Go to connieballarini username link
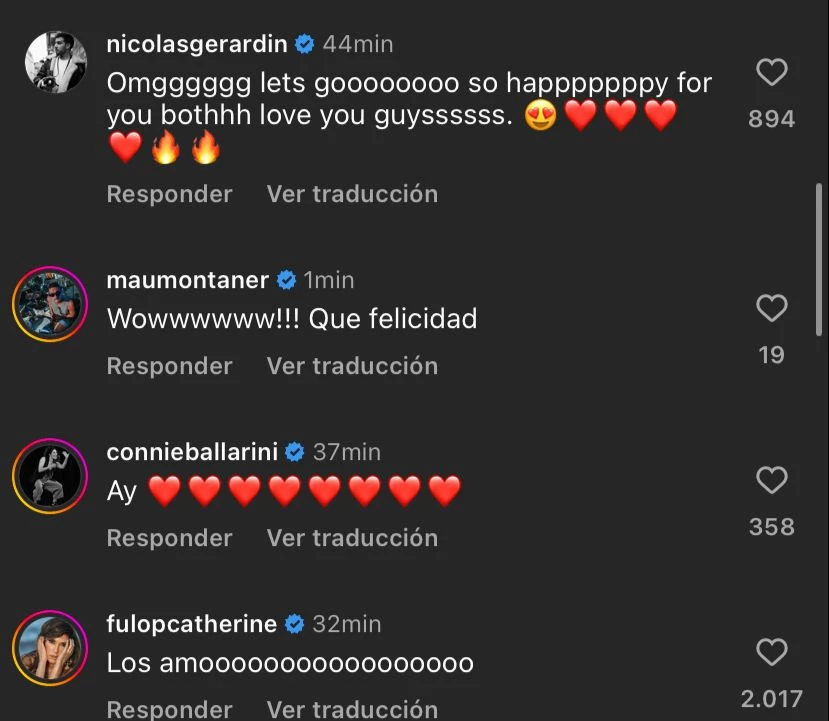This screenshot has height=721, width=829. pos(192,452)
